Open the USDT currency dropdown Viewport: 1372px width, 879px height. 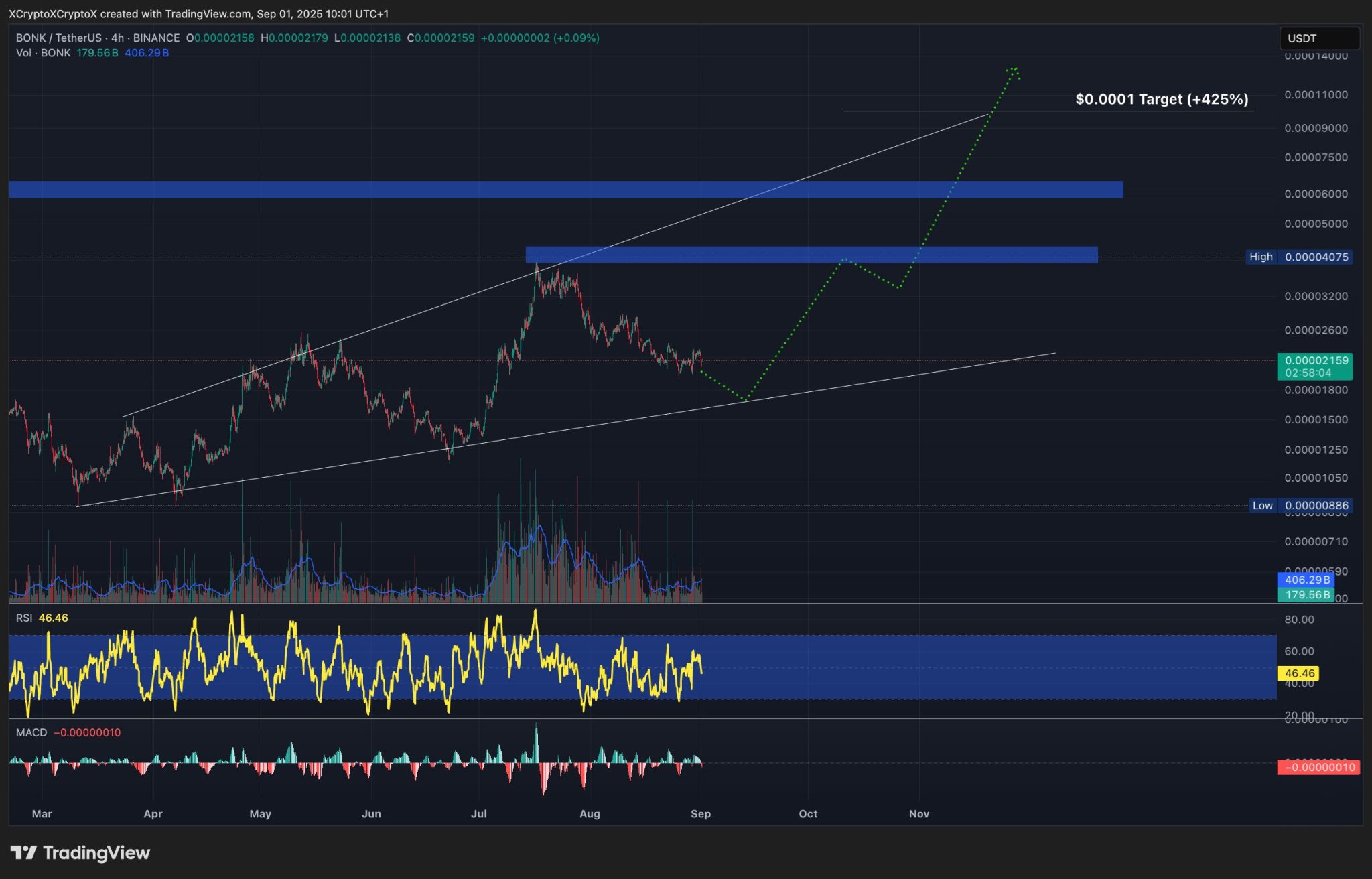[1318, 38]
